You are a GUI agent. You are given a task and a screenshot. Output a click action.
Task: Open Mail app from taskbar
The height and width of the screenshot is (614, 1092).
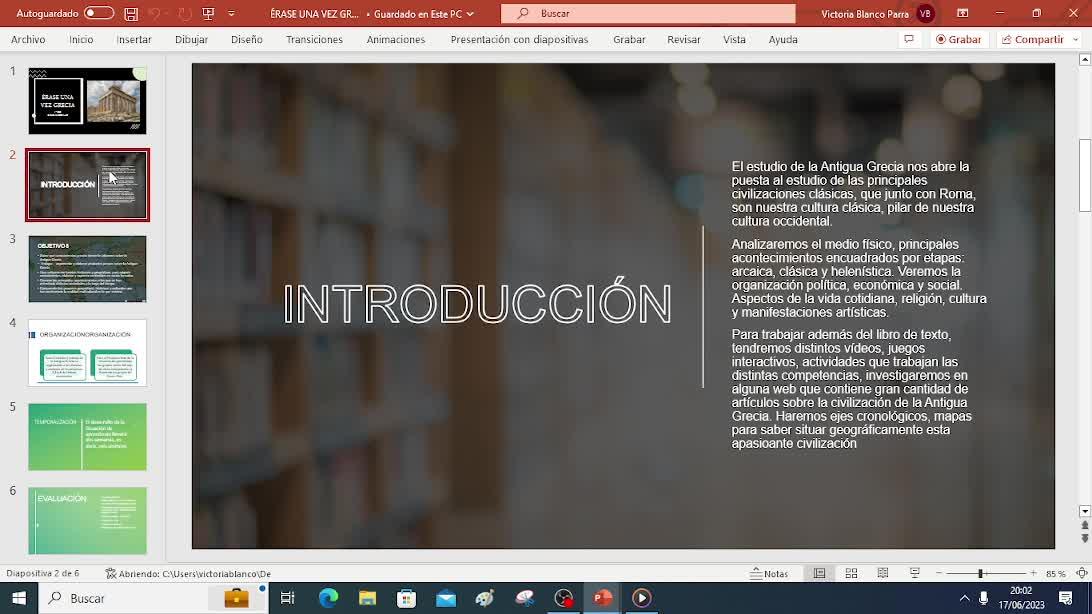pos(446,598)
